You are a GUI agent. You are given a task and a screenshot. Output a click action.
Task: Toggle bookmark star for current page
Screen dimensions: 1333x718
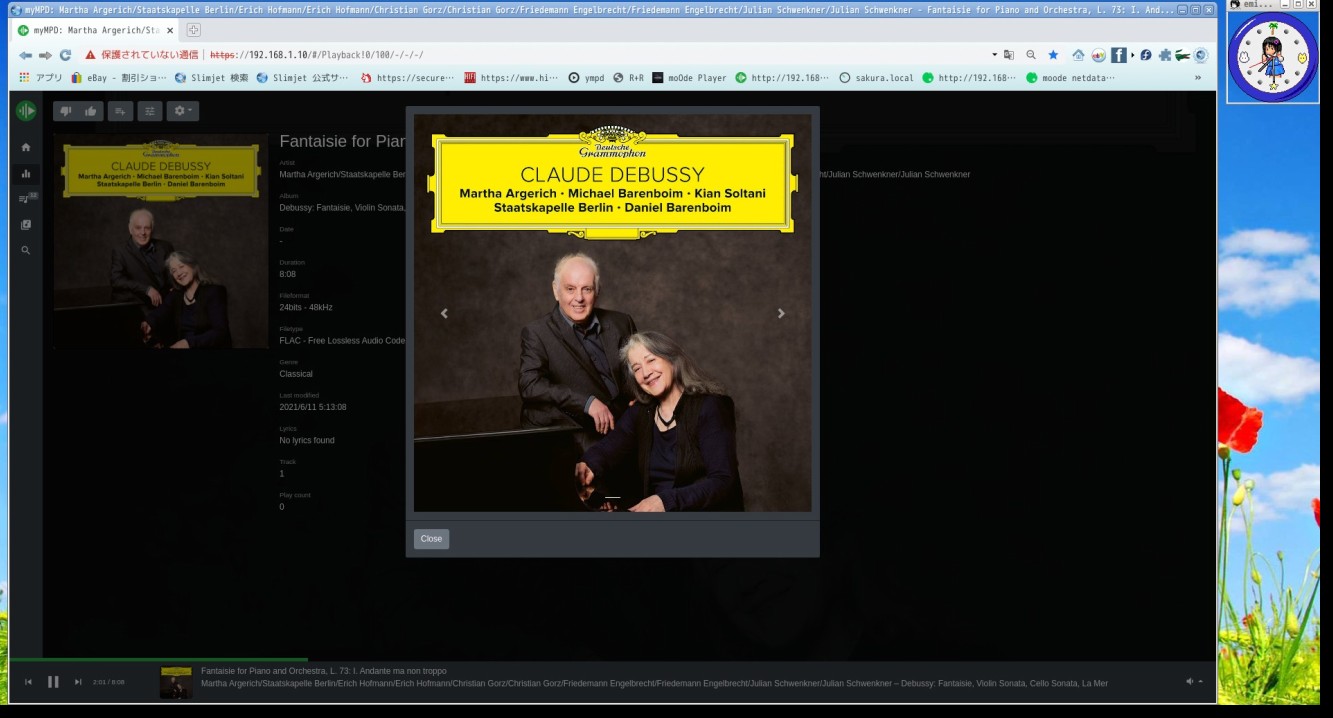pos(1052,55)
